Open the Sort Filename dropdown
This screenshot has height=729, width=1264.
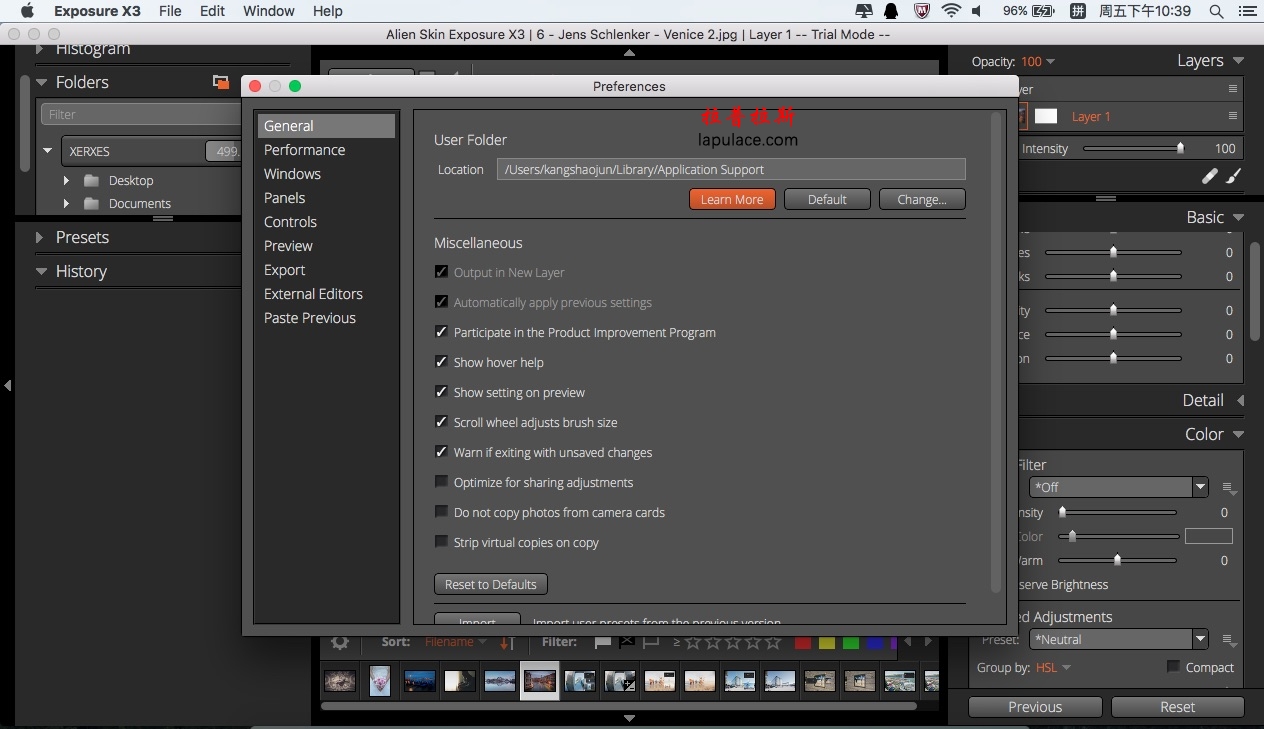click(456, 642)
